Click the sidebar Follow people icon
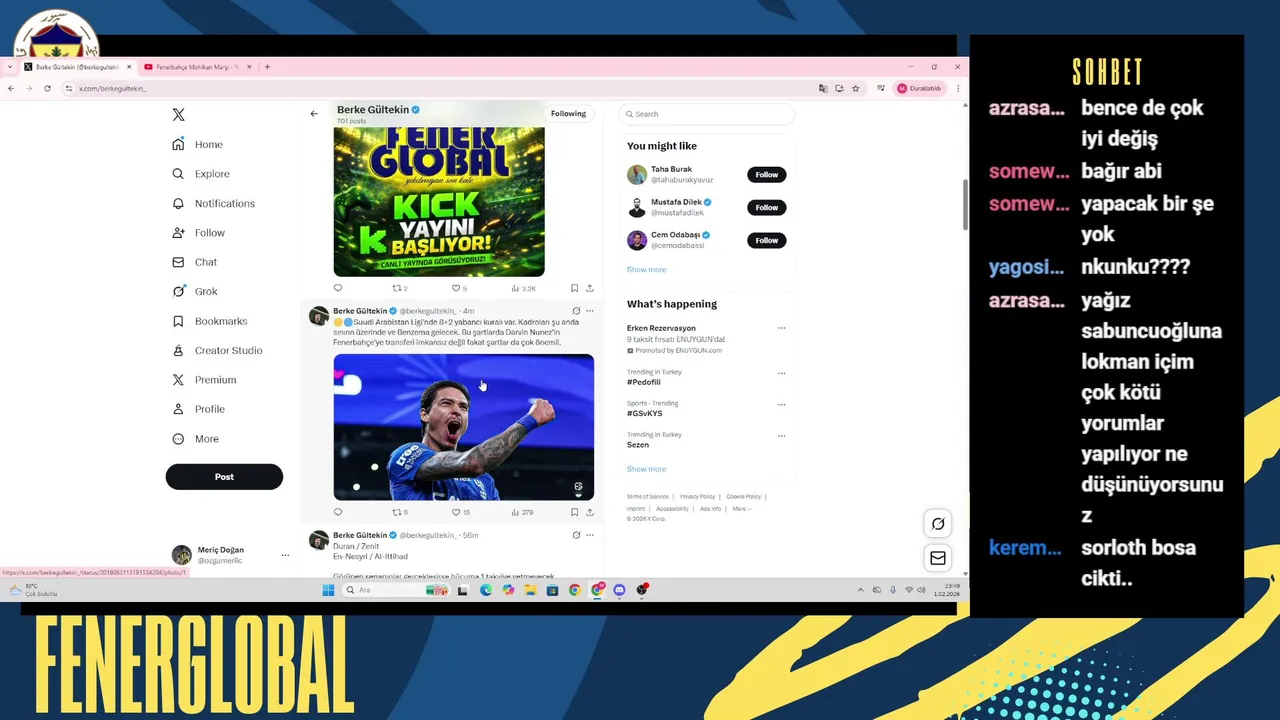 coord(178,233)
